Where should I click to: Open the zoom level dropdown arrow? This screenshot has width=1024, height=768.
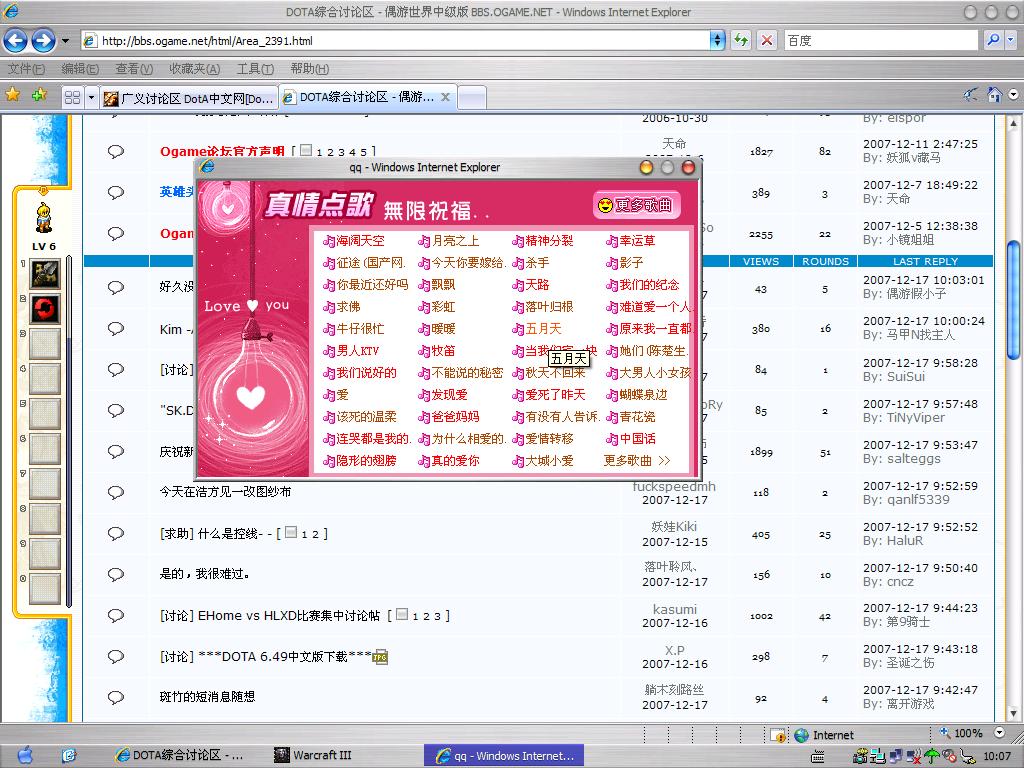pos(999,733)
